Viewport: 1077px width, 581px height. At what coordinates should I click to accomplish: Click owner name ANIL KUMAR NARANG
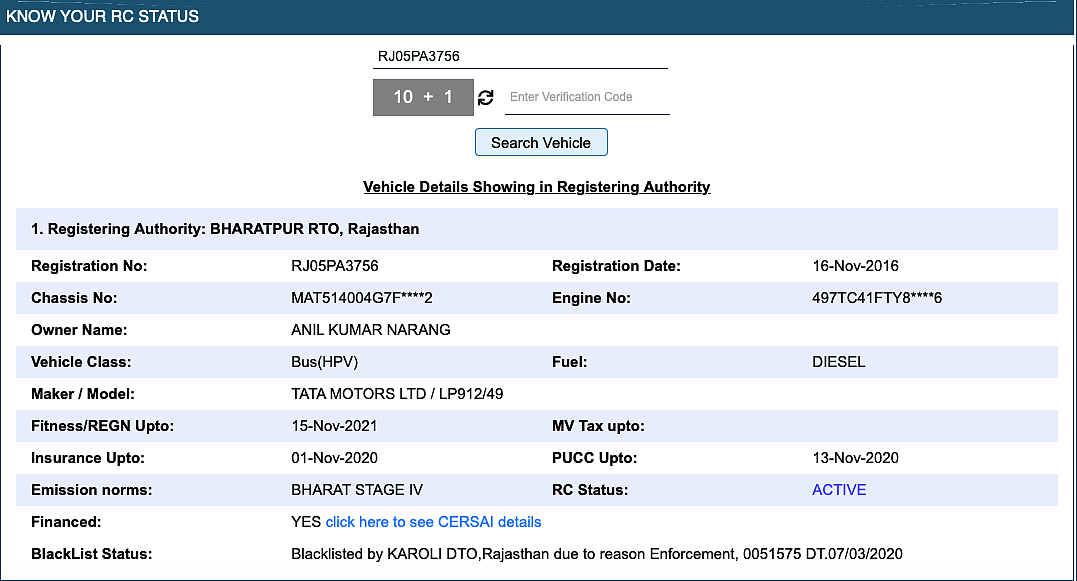click(x=371, y=330)
